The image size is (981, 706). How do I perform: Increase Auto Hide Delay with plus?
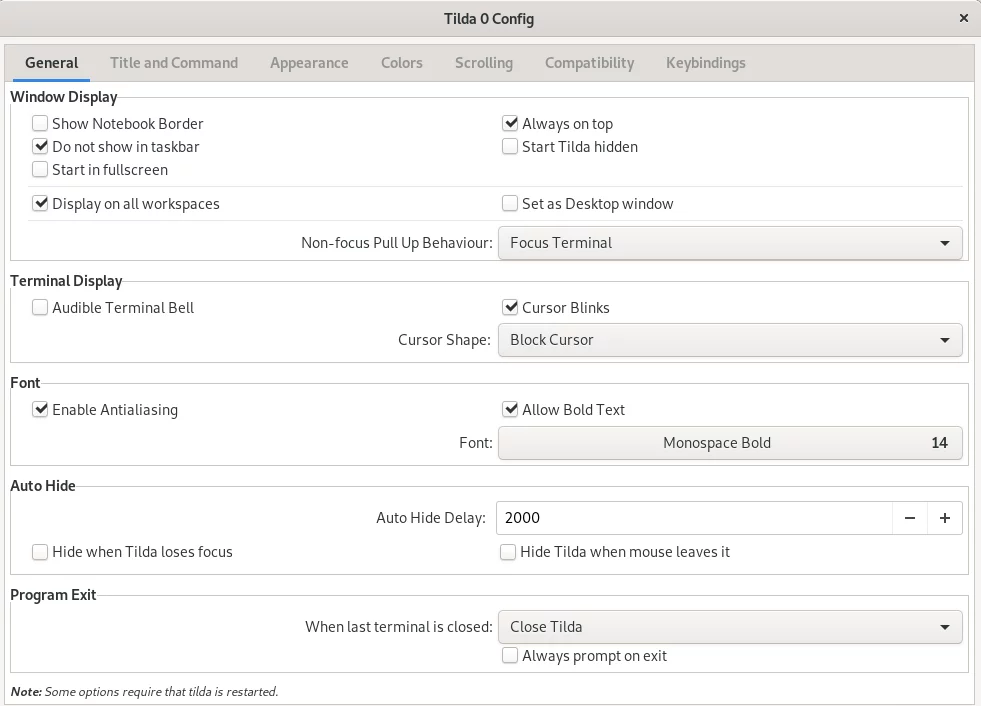(x=945, y=518)
